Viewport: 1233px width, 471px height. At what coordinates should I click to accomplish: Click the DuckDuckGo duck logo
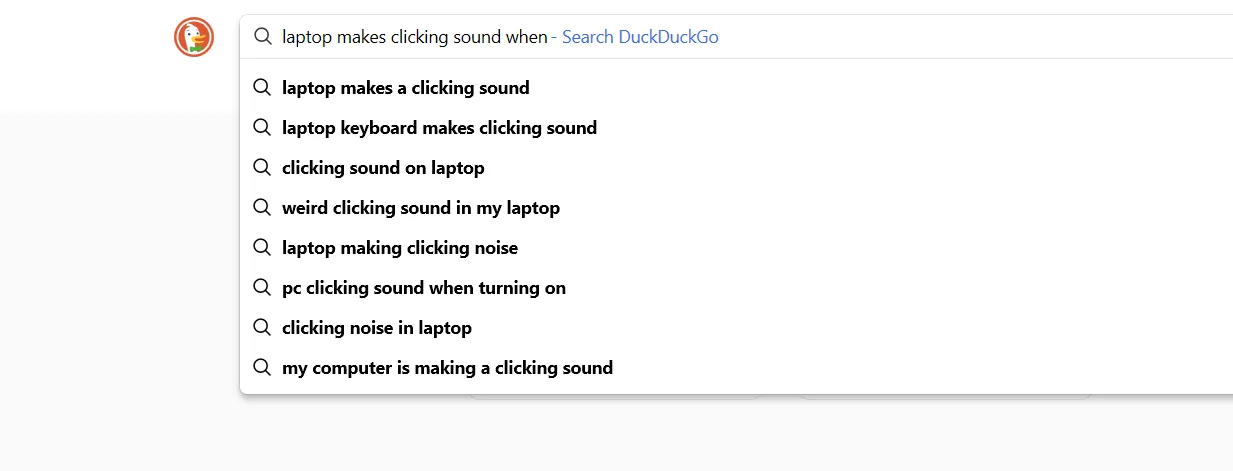coord(194,37)
